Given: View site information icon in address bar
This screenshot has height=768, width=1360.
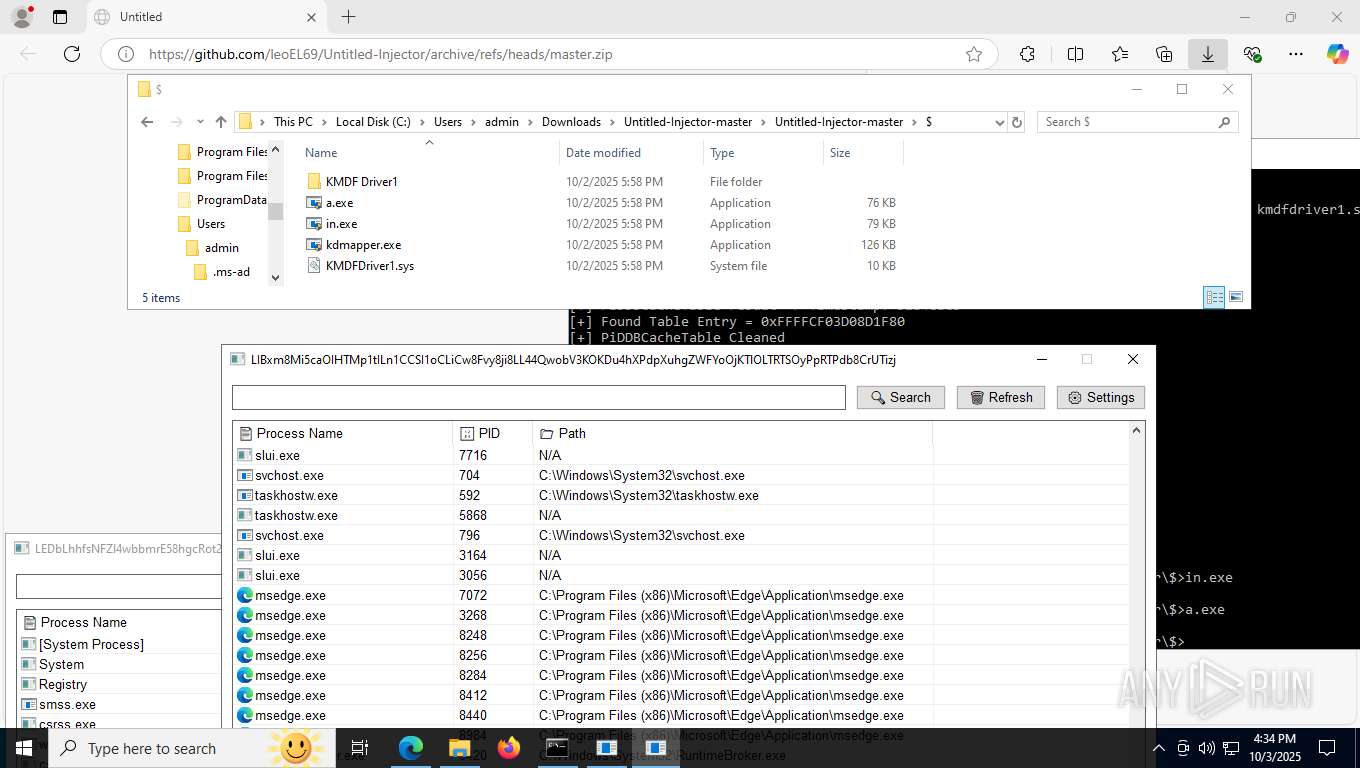Looking at the screenshot, I should (x=125, y=55).
